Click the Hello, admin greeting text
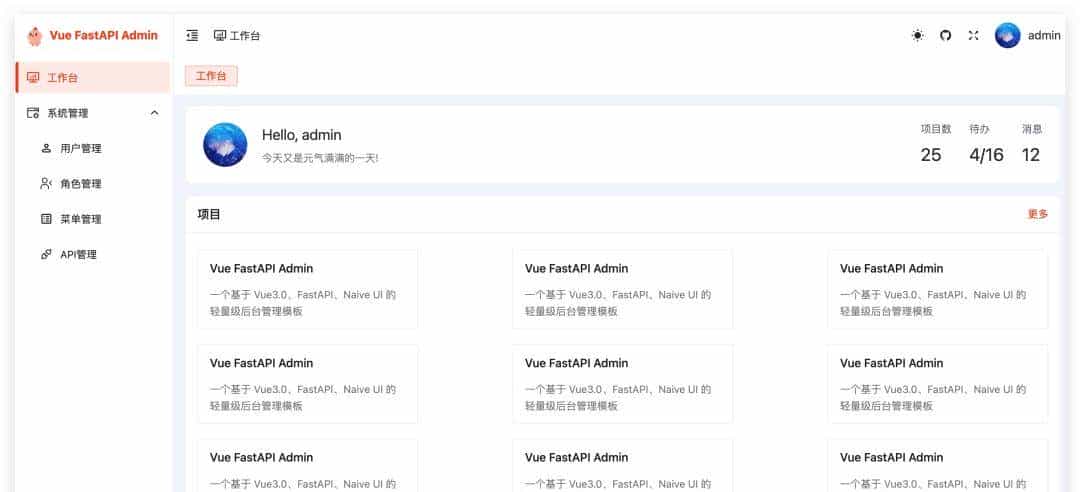Image resolution: width=1080 pixels, height=492 pixels. pyautogui.click(x=302, y=135)
